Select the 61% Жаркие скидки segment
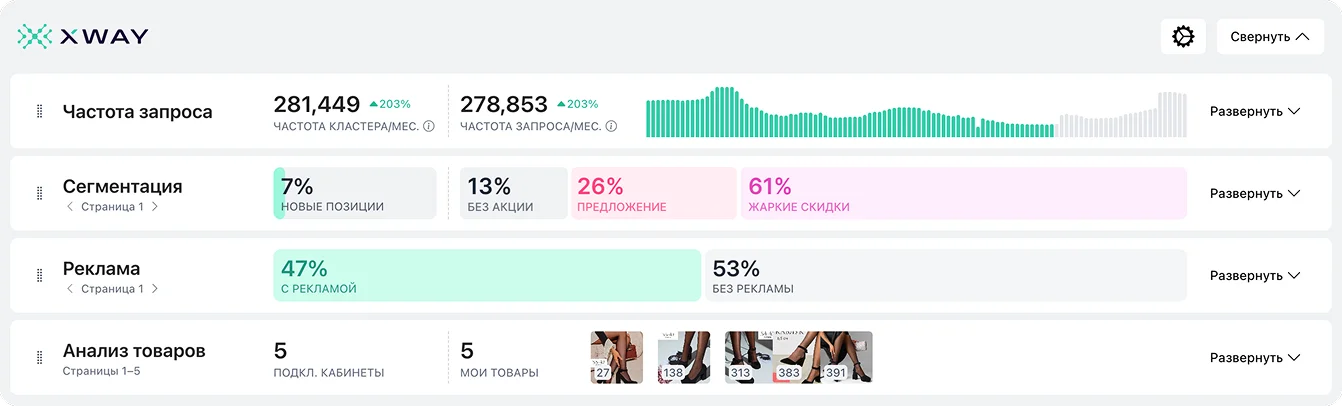The image size is (1342, 406). click(962, 193)
